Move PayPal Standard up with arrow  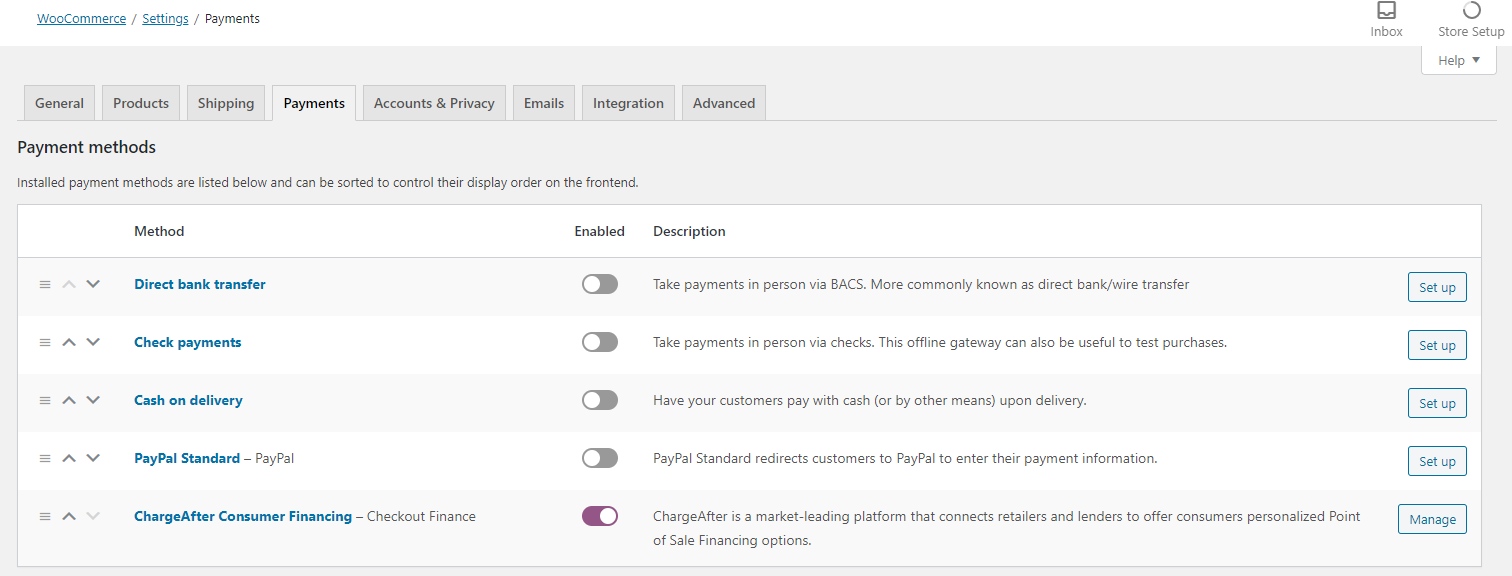click(x=69, y=458)
